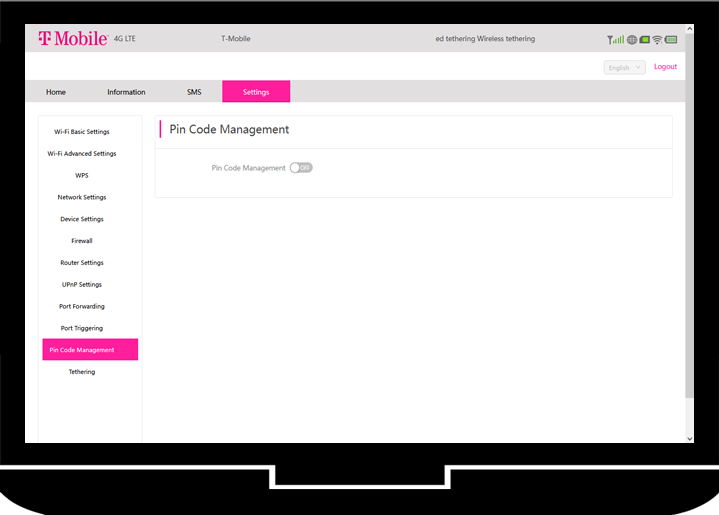719x515 pixels.
Task: Click the Logout link
Action: pos(665,67)
